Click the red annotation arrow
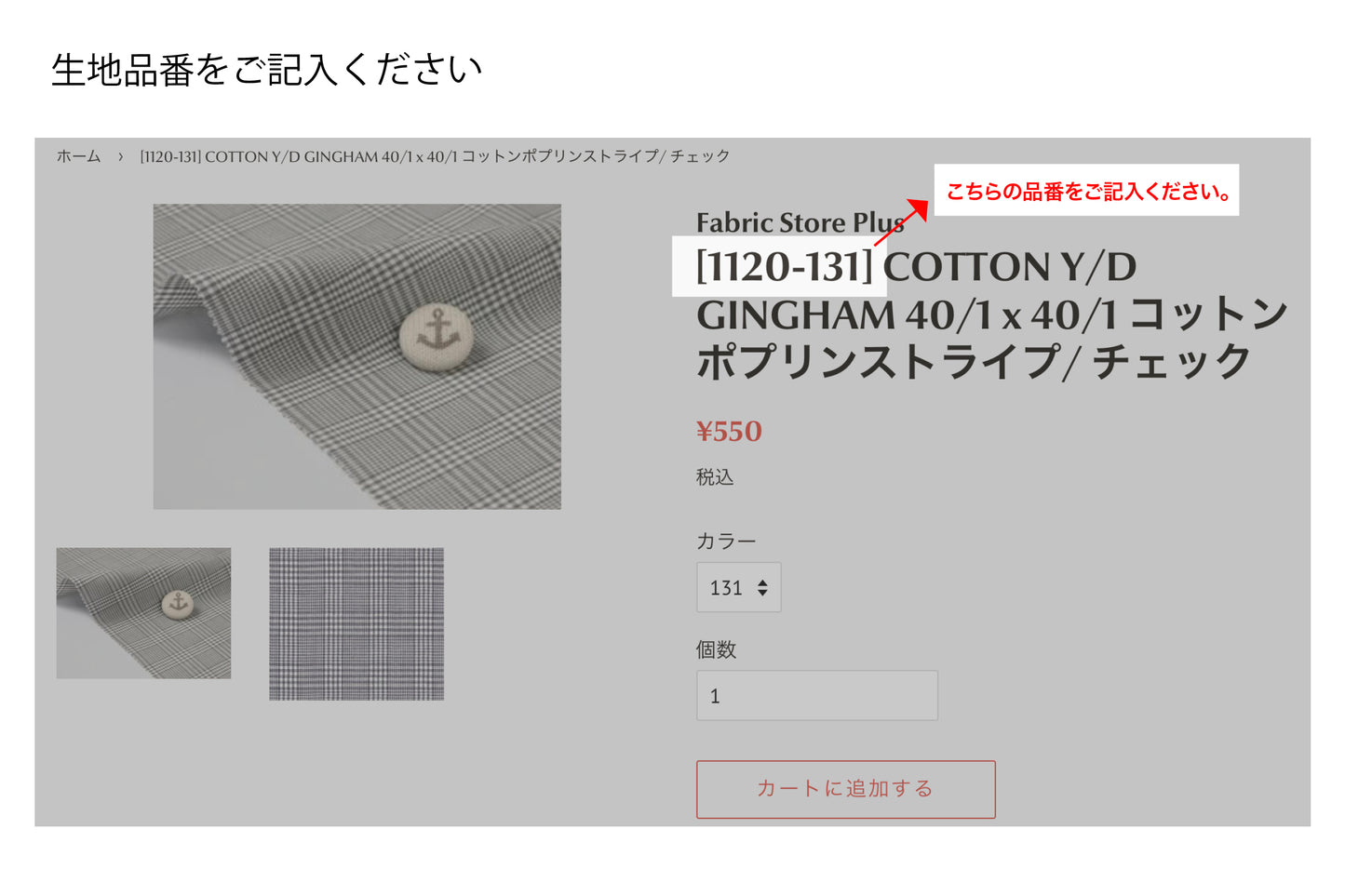Screen dimensions: 1345x896 tap(901, 222)
